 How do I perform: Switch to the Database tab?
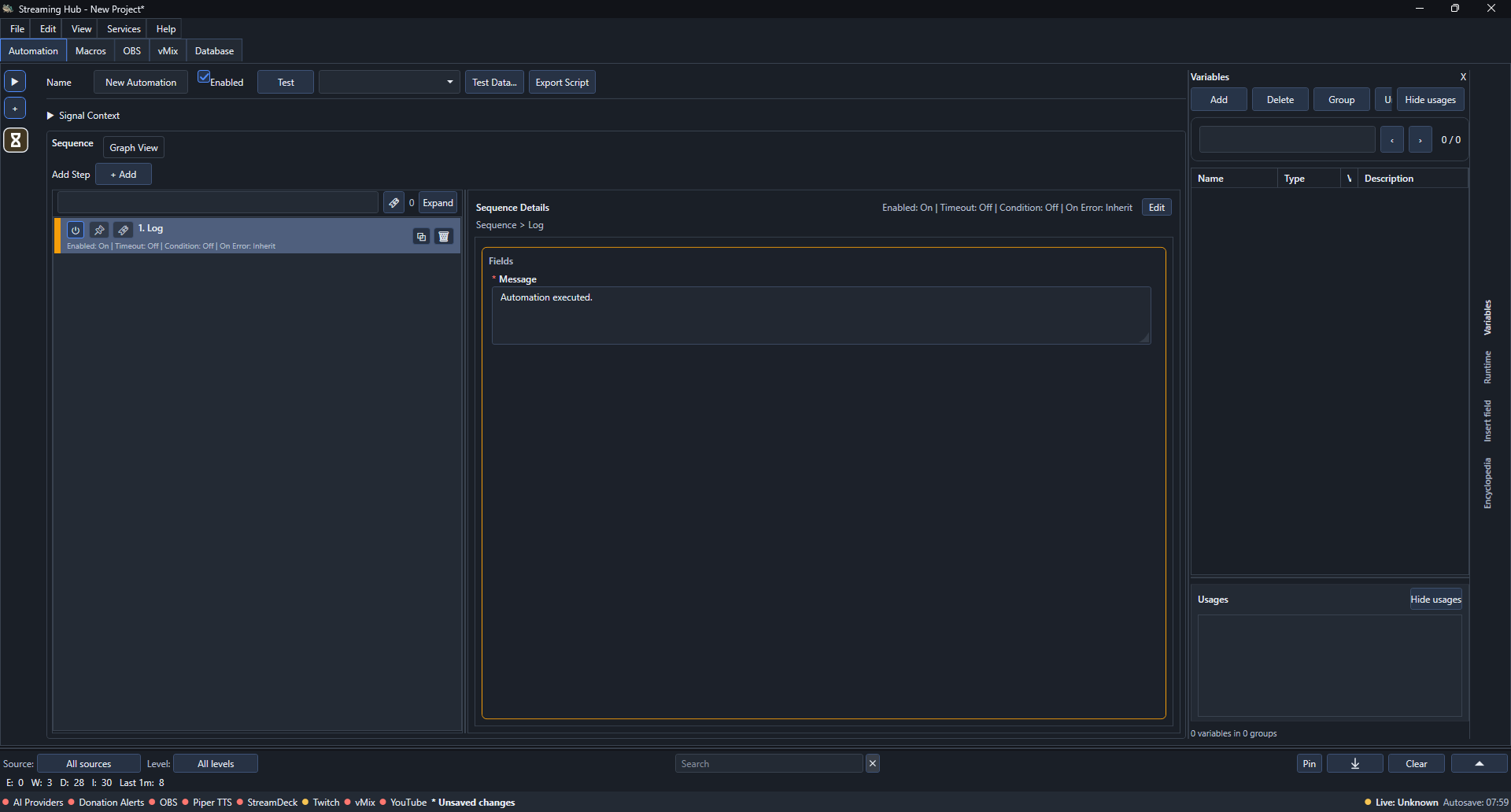(214, 50)
